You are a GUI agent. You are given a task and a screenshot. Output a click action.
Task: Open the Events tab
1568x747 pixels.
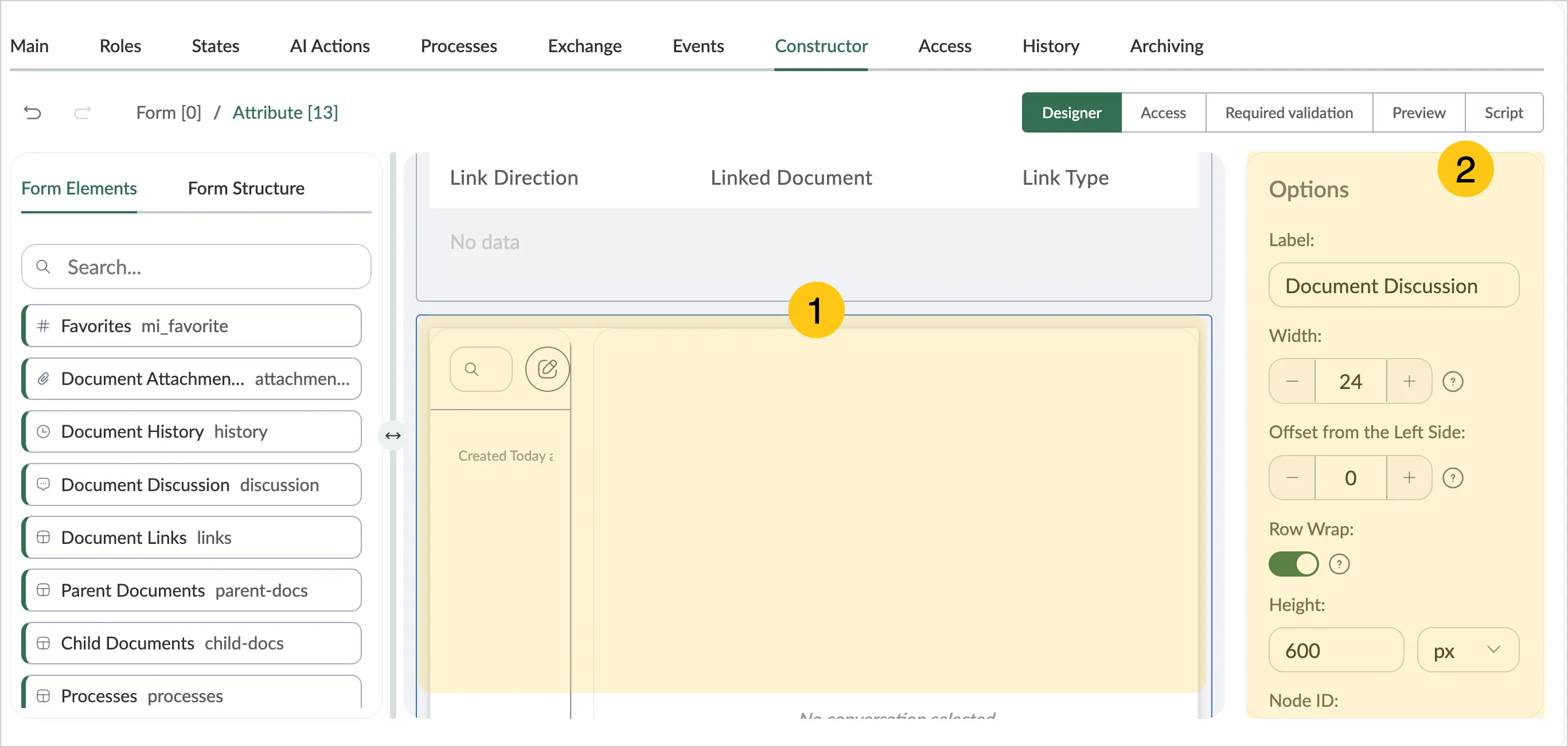pyautogui.click(x=698, y=46)
